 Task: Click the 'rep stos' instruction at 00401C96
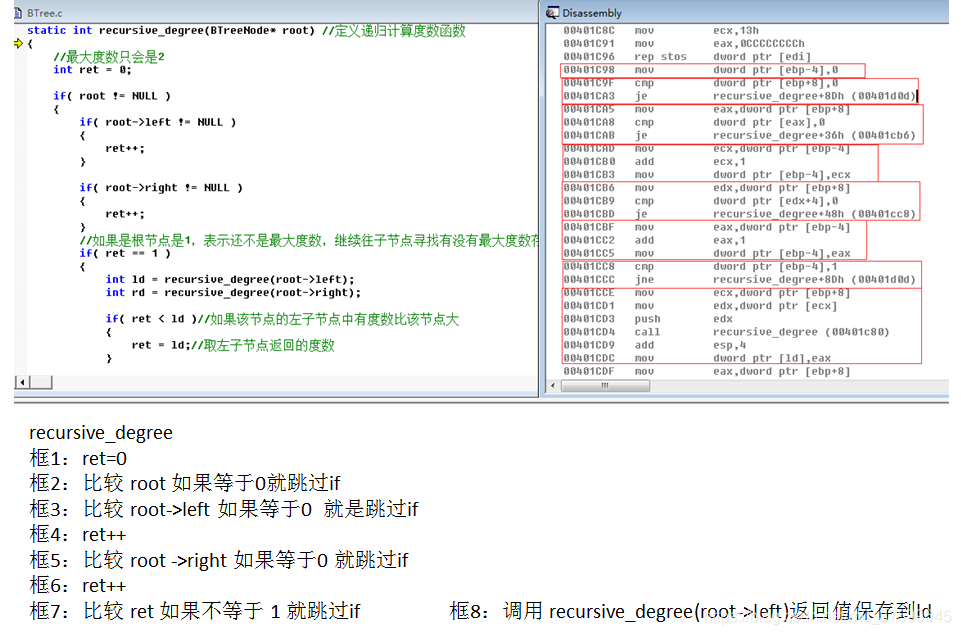click(687, 57)
